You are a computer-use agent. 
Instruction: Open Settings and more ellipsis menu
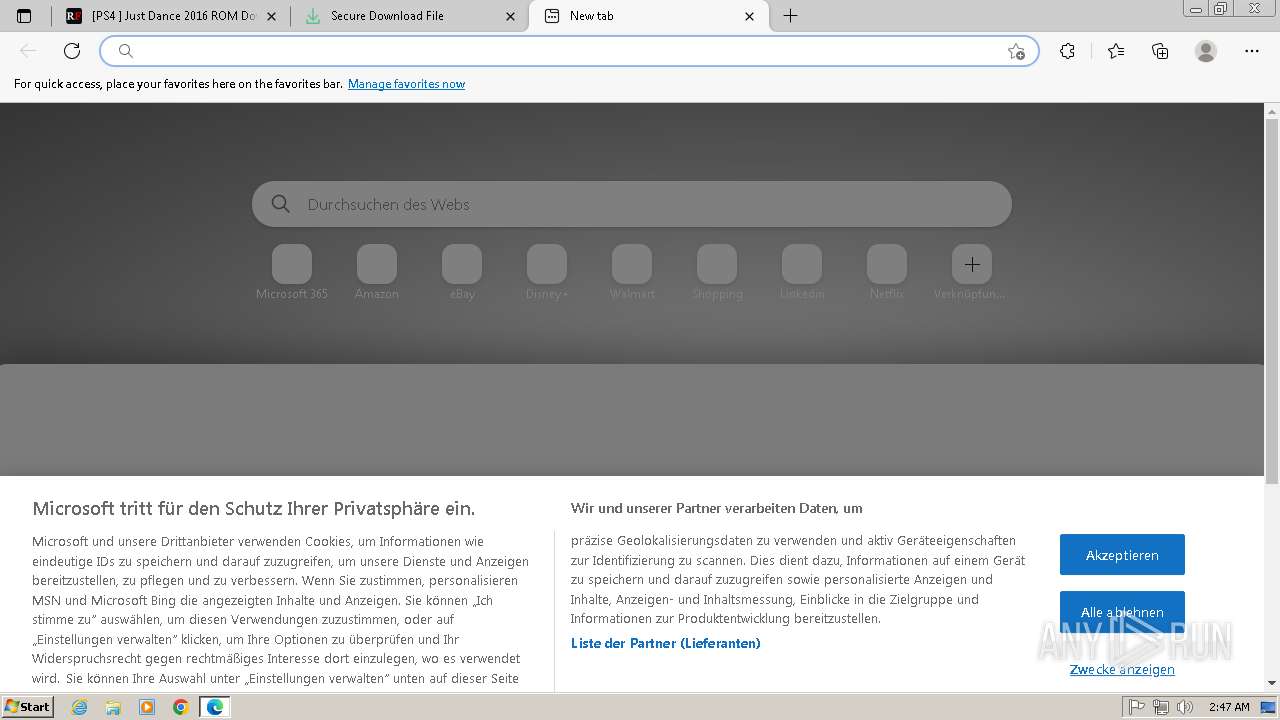pyautogui.click(x=1252, y=51)
